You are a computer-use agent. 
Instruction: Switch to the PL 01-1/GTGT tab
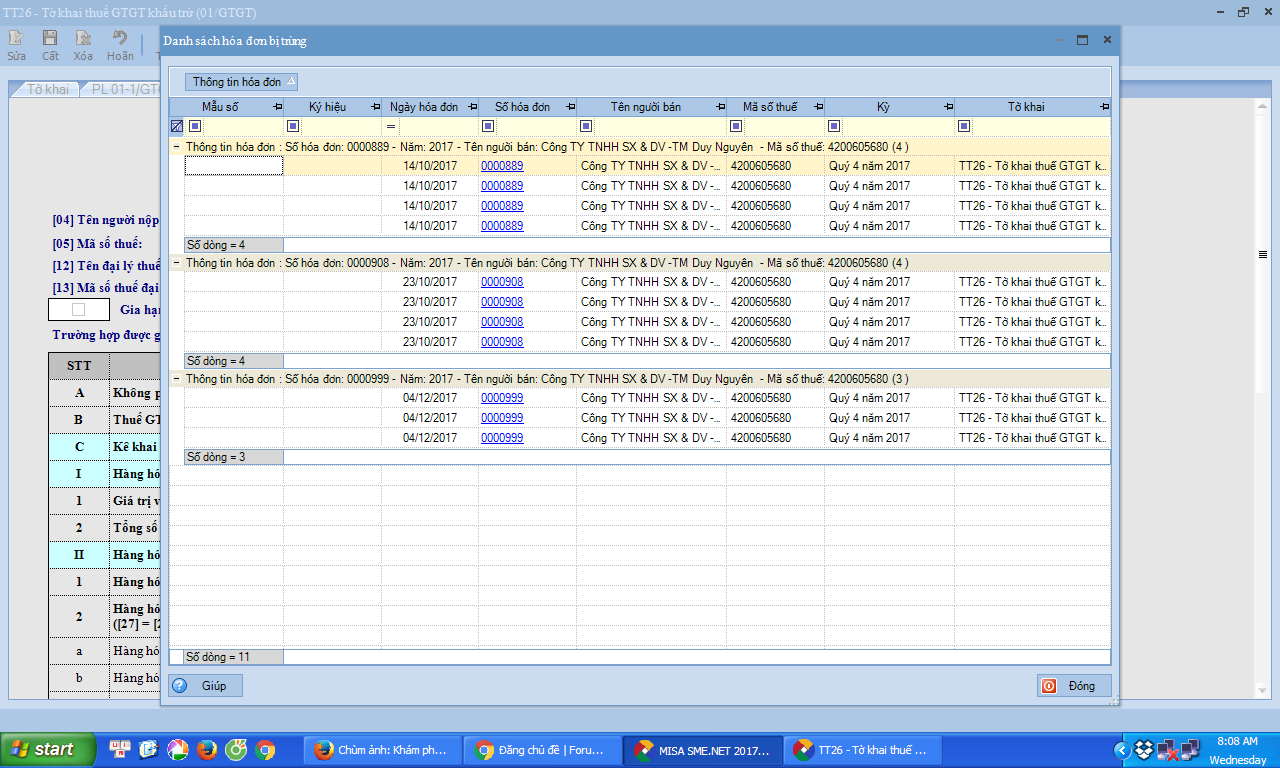(x=125, y=89)
